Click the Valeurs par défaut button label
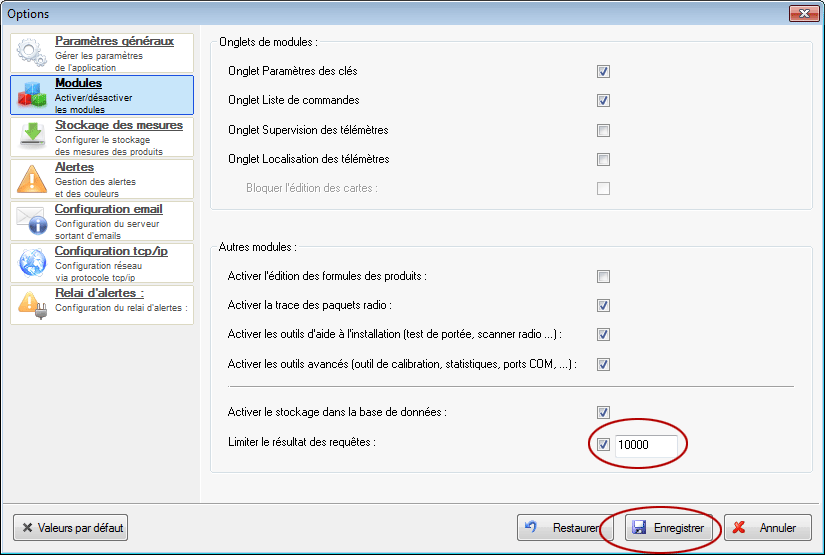This screenshot has width=825, height=555. [x=80, y=528]
